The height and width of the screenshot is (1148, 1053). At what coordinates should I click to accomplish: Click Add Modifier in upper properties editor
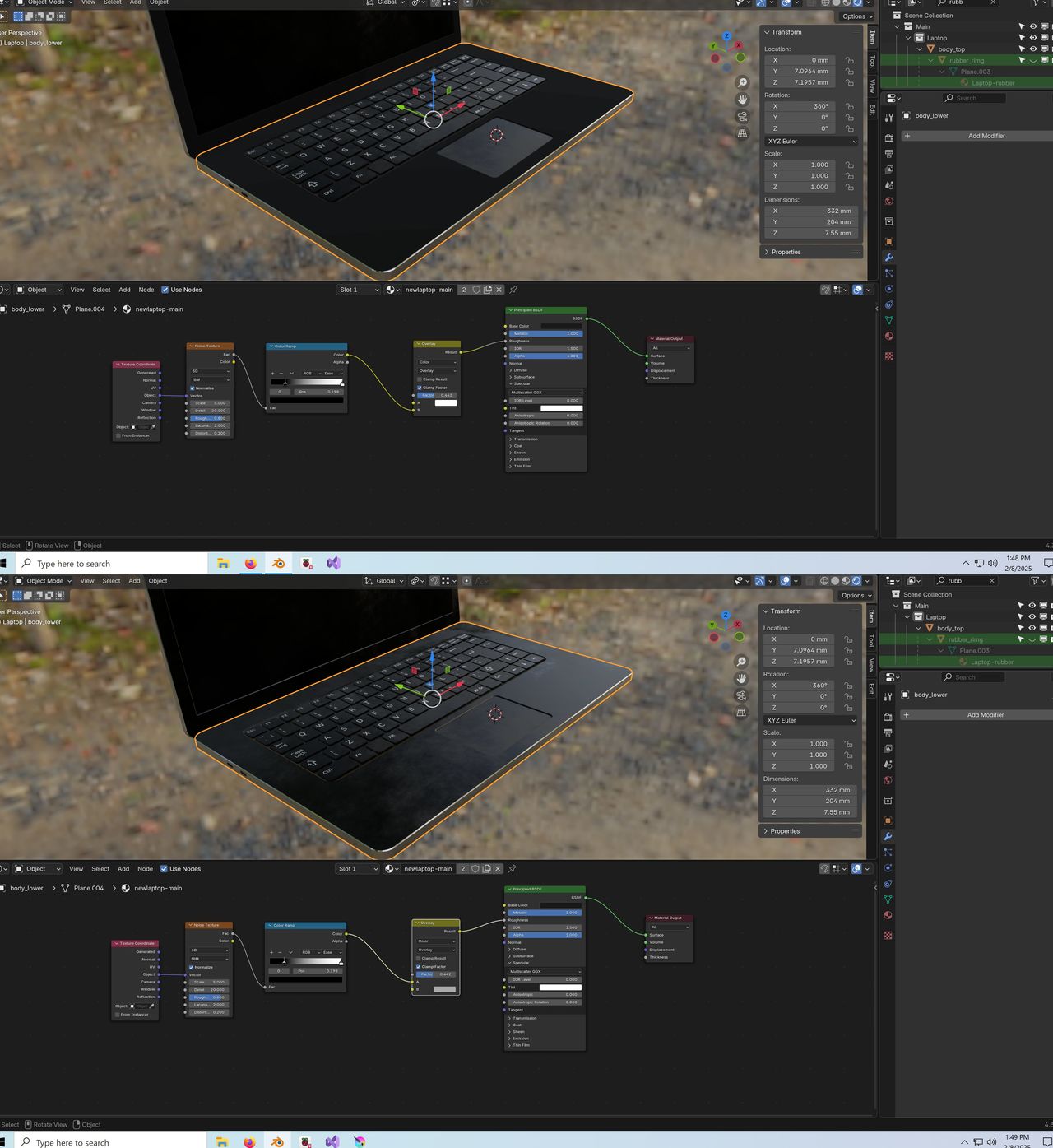tap(979, 136)
